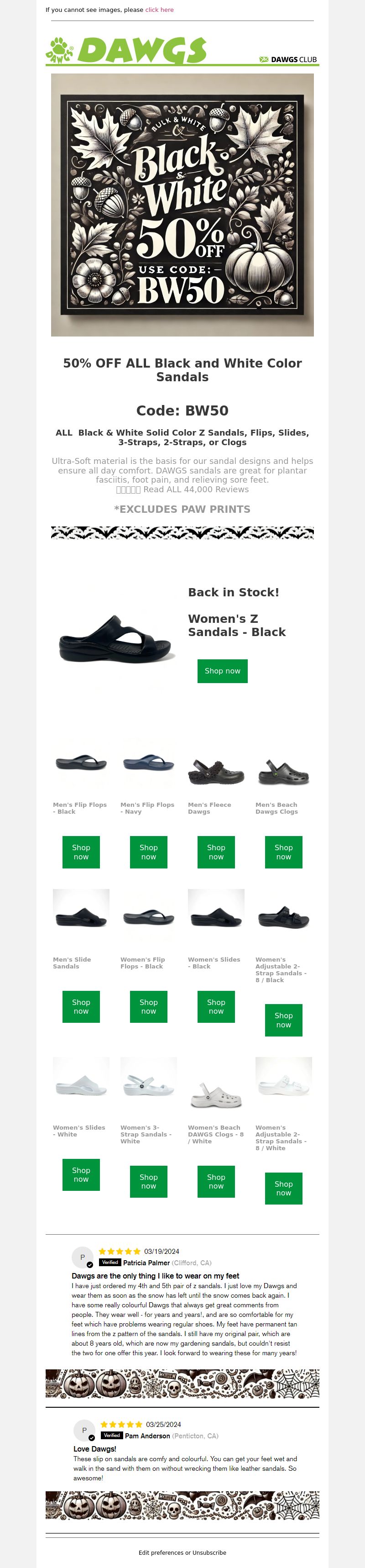Shop now for Women's Adjustable 2-Strap Black
Screen dimensions: 365x1568
(x=283, y=1020)
